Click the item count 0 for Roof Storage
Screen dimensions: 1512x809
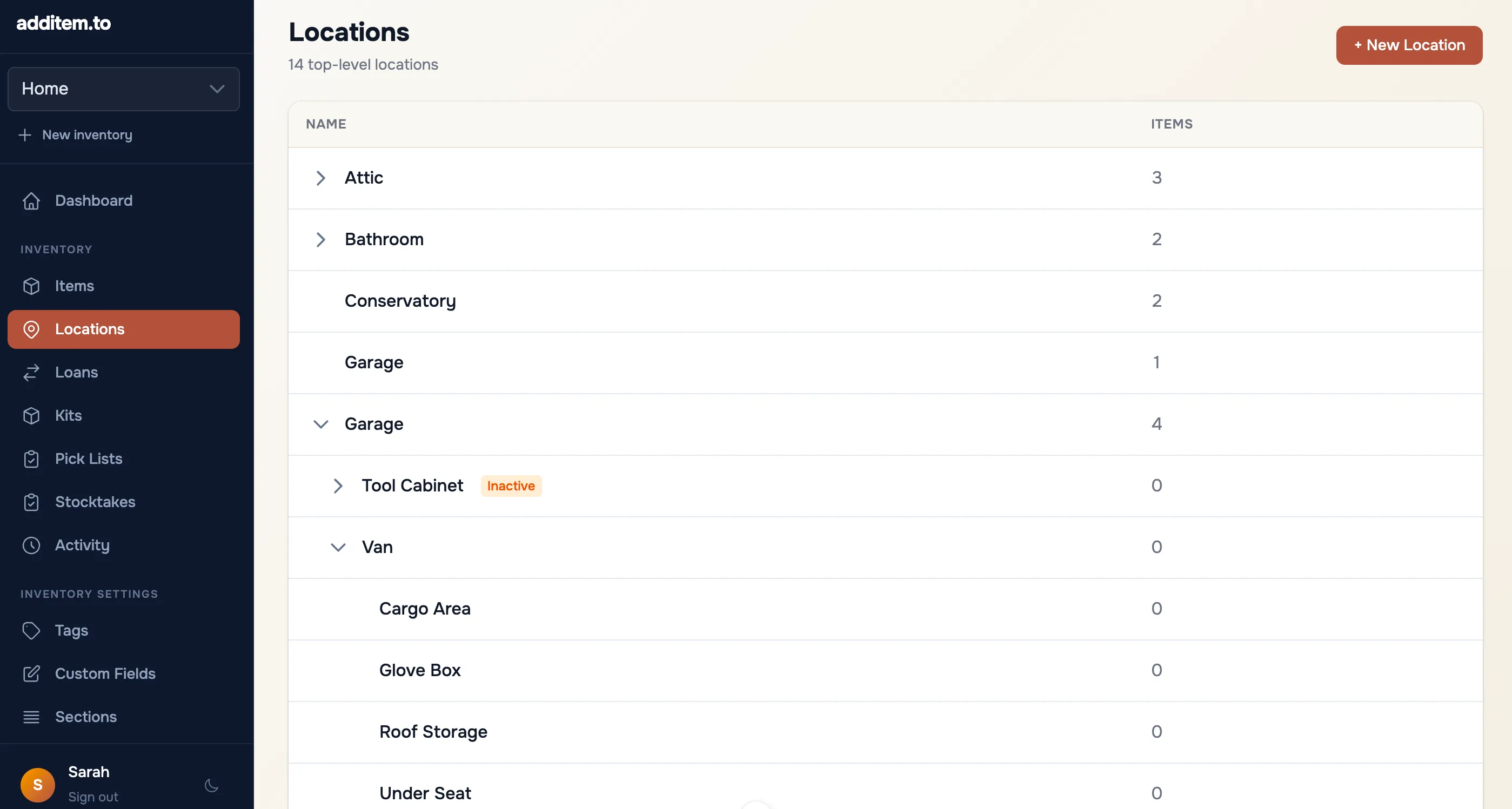pyautogui.click(x=1156, y=732)
